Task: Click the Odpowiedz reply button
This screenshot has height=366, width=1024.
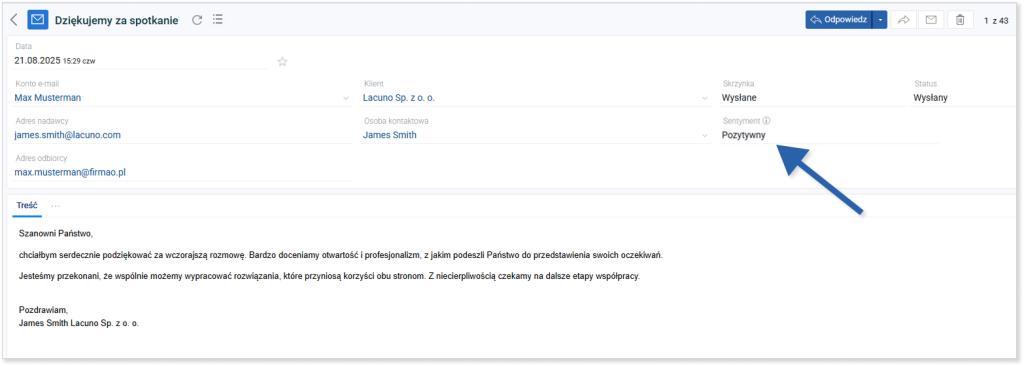Action: point(839,20)
